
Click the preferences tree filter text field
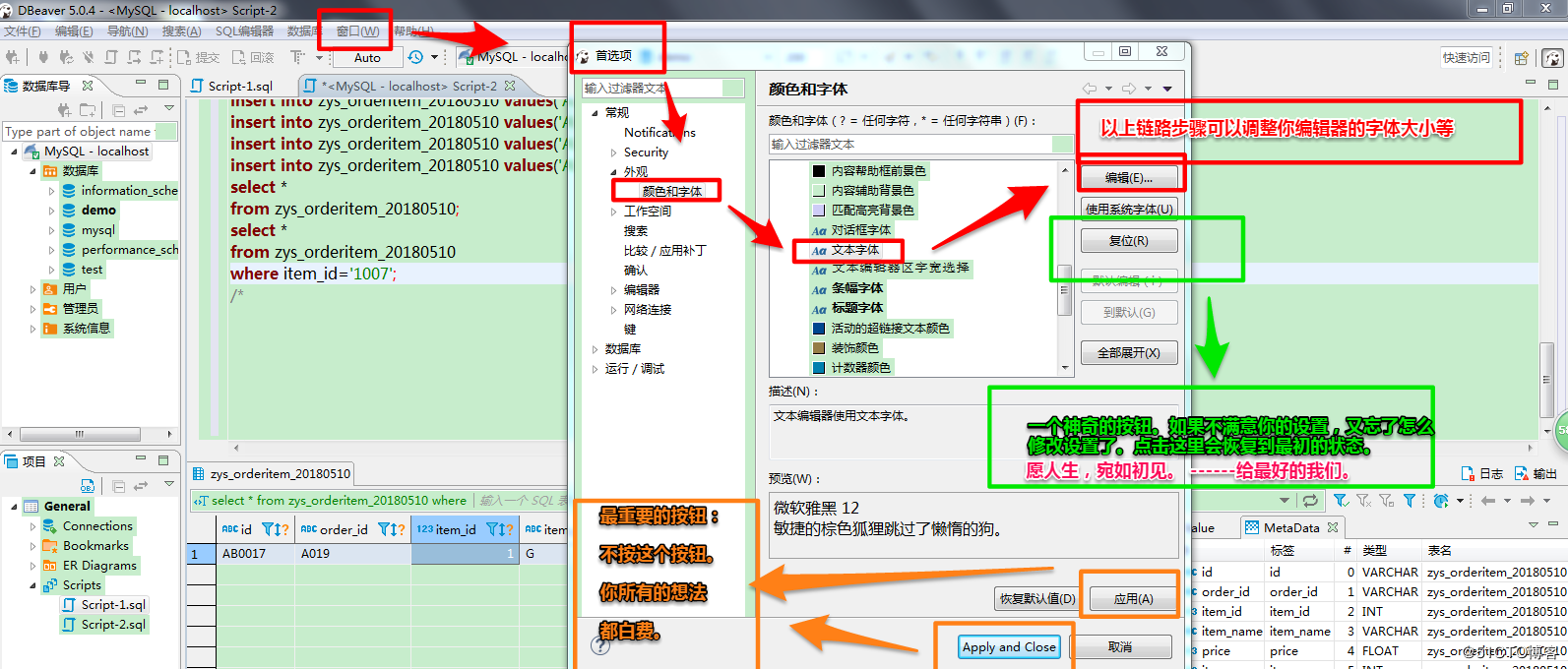pyautogui.click(x=652, y=89)
